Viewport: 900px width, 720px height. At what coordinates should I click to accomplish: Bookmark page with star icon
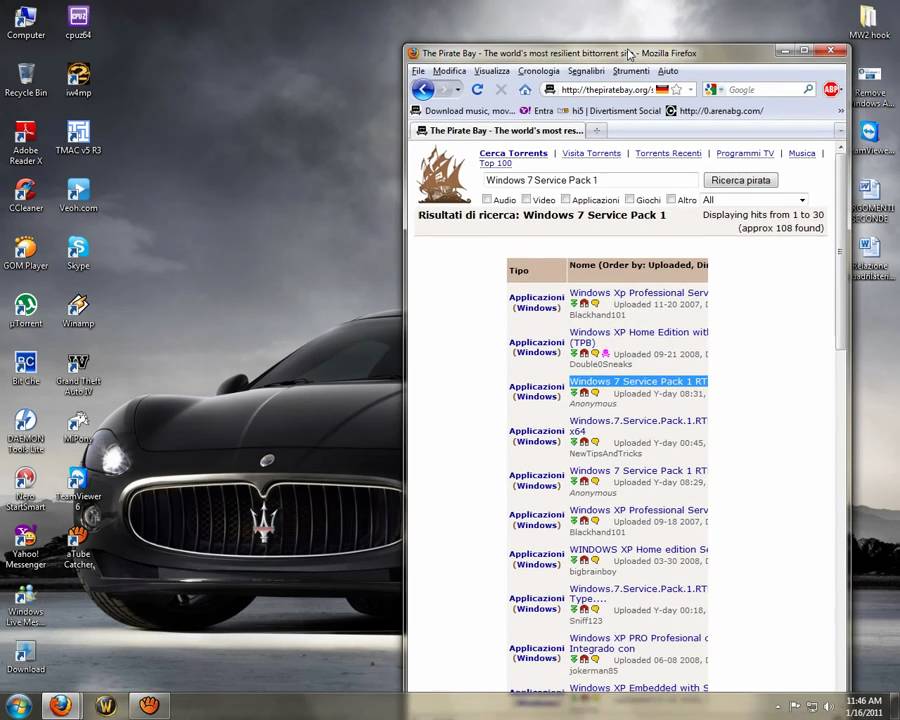point(677,90)
